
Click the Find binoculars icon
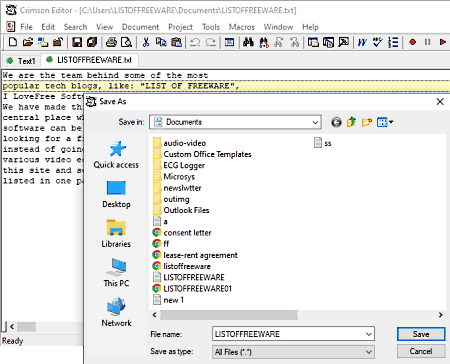coord(248,42)
